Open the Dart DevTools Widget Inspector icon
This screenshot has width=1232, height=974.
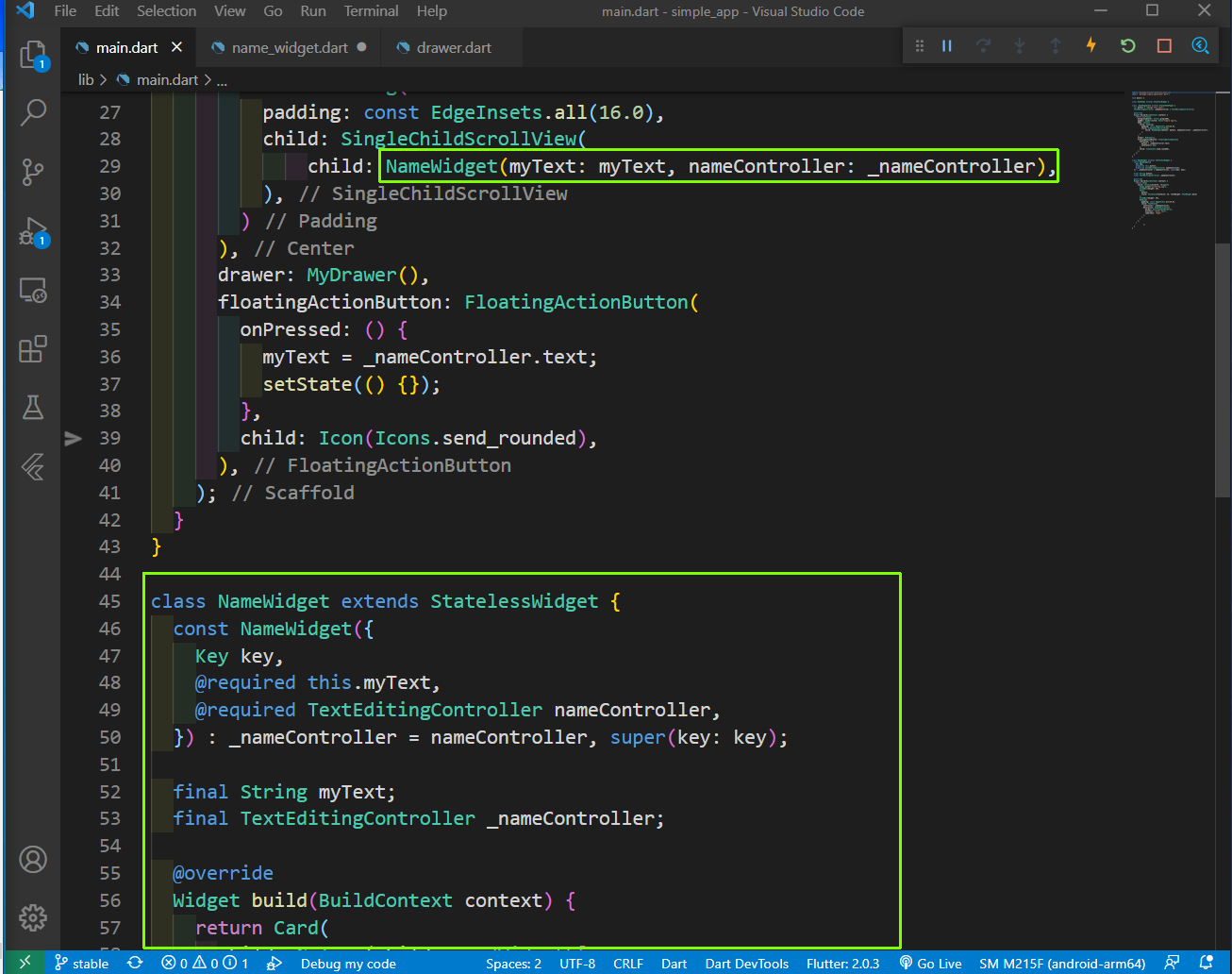pyautogui.click(x=1200, y=45)
